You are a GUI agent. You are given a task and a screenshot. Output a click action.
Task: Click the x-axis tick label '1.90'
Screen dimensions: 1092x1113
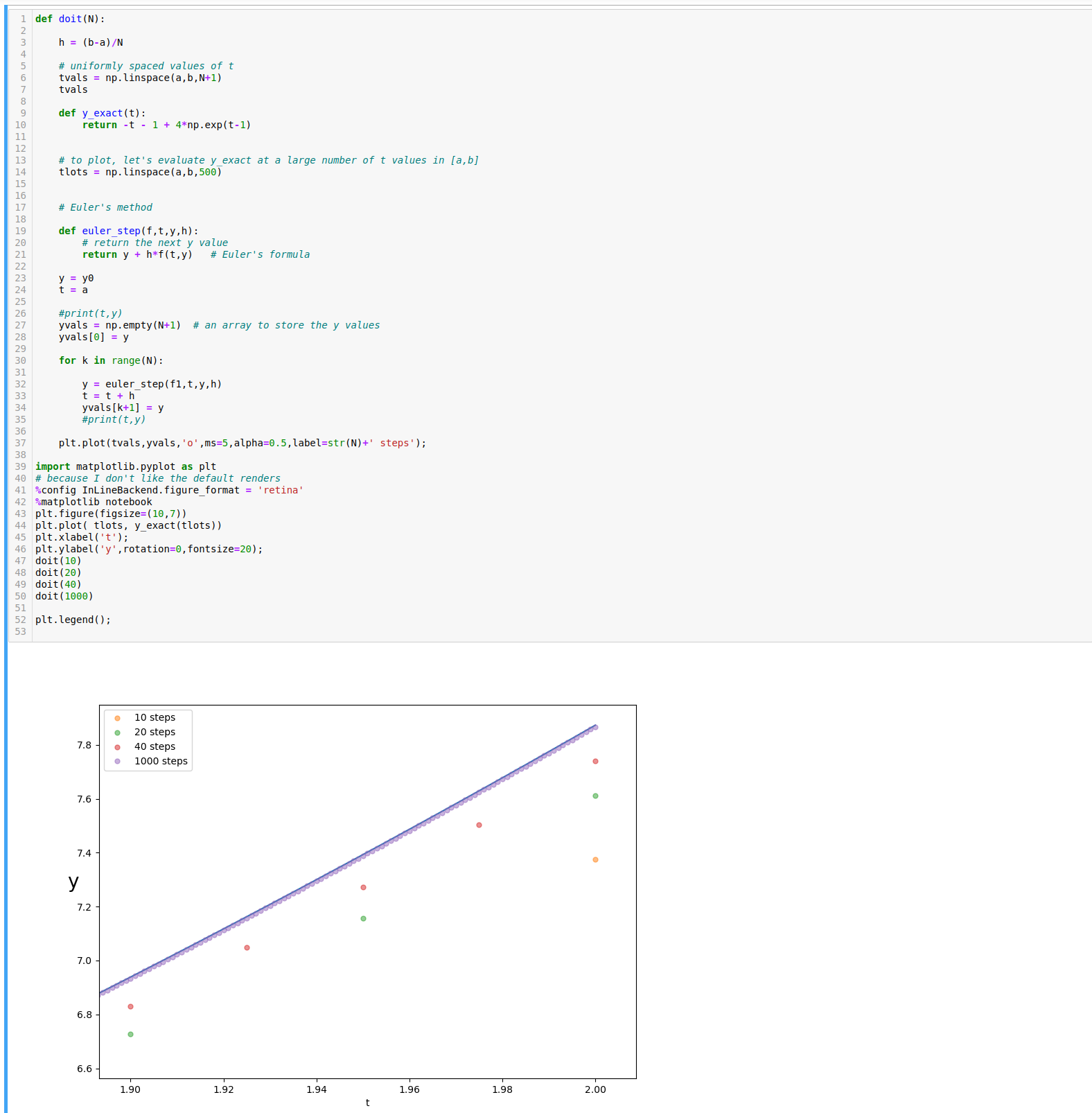point(130,1089)
